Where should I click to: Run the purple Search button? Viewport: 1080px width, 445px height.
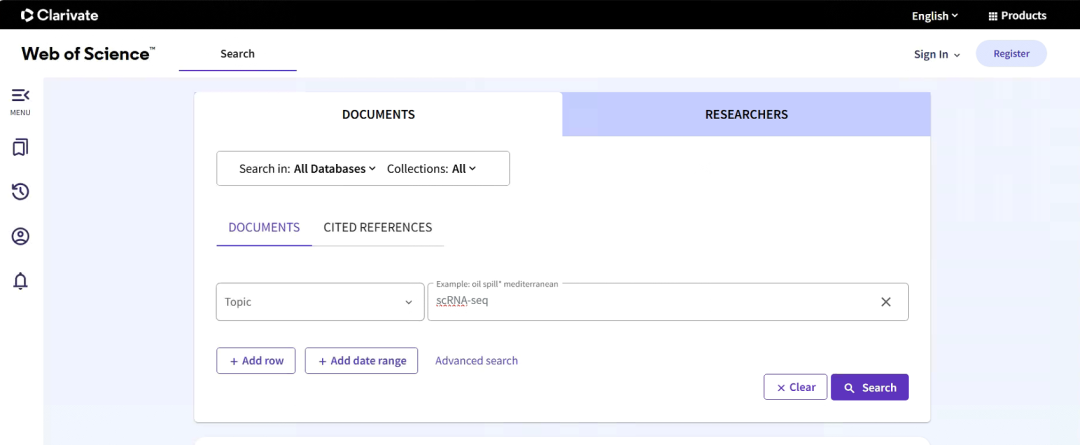click(x=870, y=387)
